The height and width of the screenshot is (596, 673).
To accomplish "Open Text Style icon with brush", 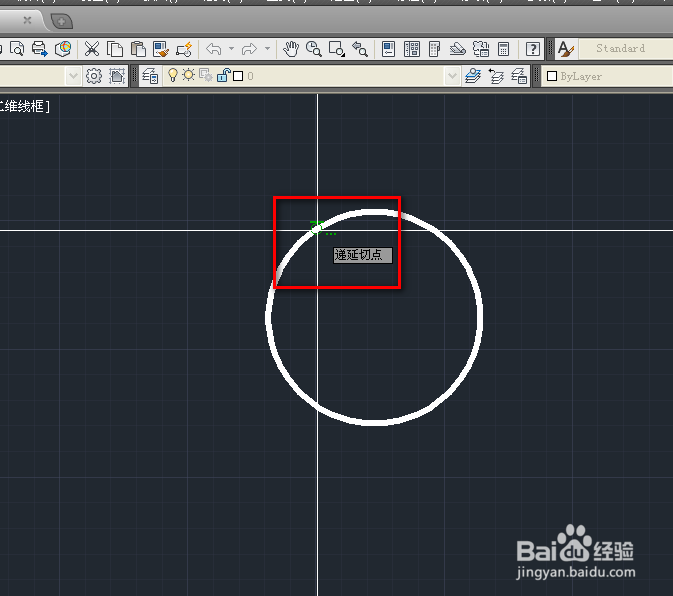I will pos(566,48).
